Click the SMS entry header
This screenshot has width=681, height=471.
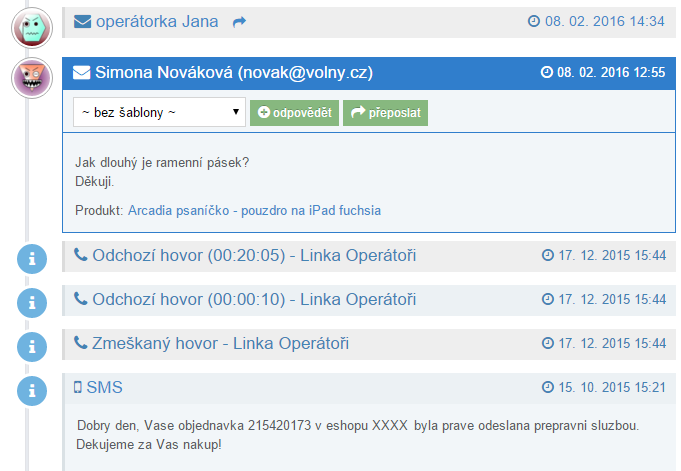(x=104, y=388)
